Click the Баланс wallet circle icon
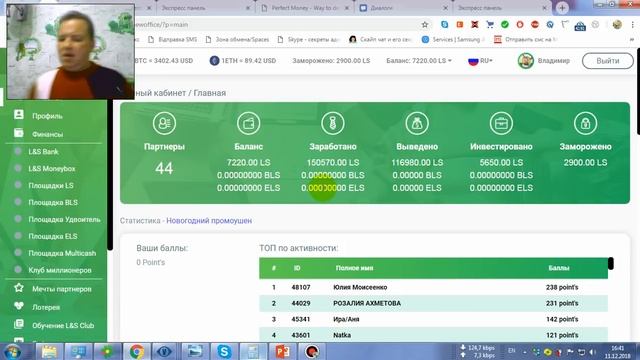This screenshot has width=640, height=360. pos(248,123)
